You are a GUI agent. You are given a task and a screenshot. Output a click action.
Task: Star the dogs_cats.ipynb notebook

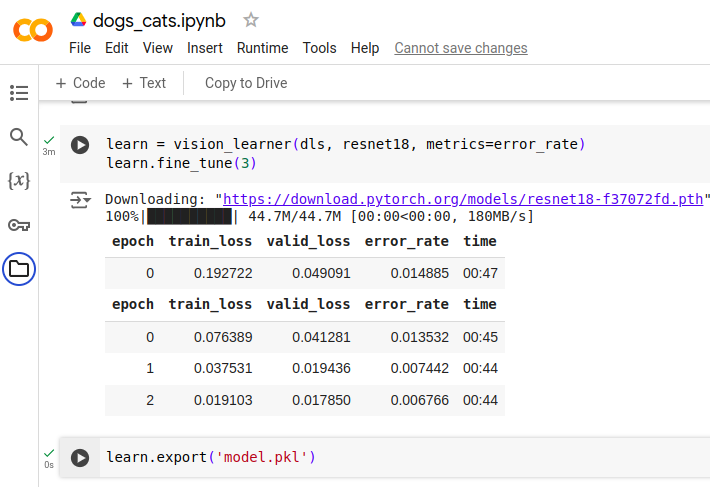[x=251, y=20]
